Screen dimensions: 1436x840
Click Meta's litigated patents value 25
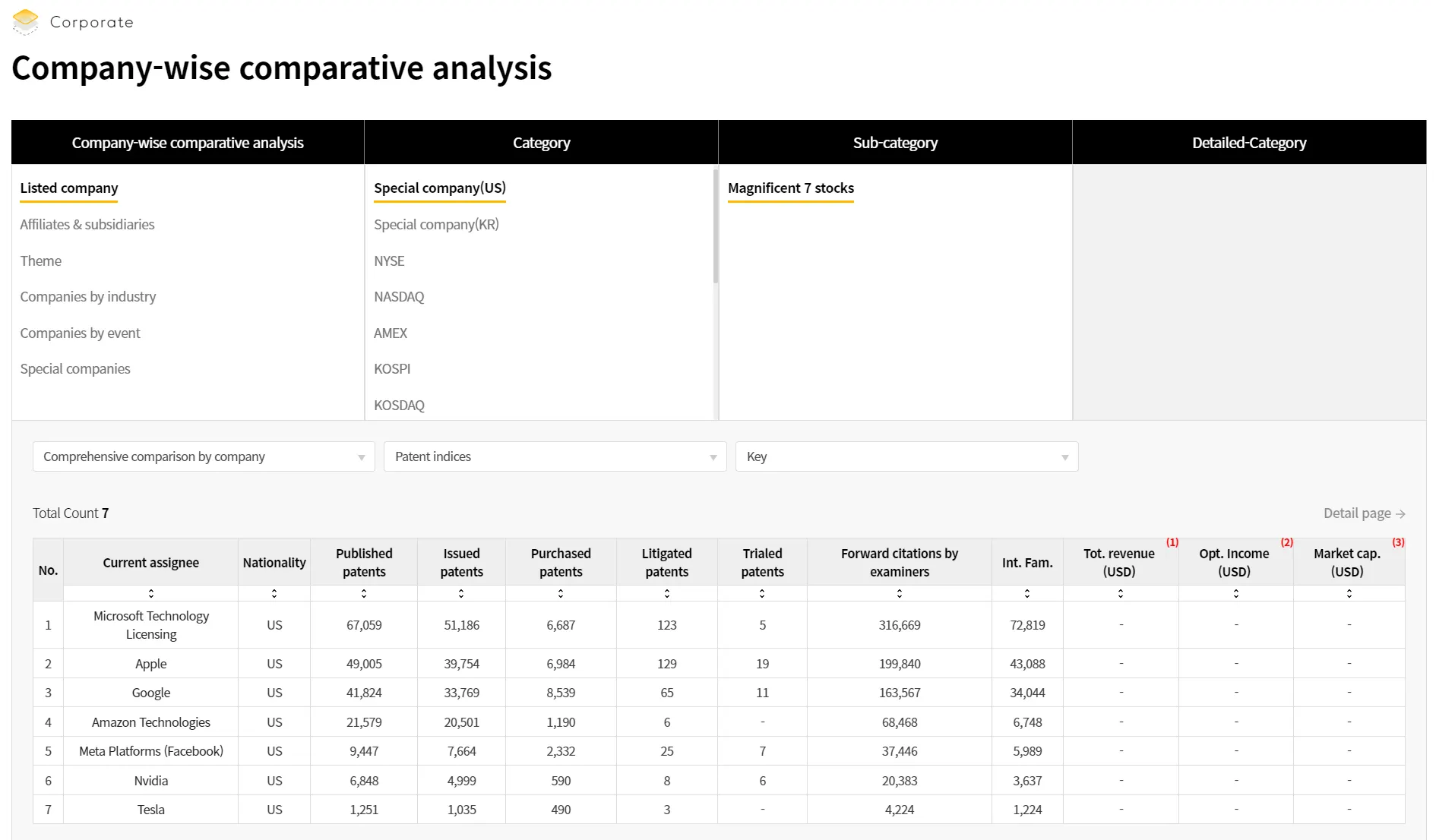click(667, 751)
